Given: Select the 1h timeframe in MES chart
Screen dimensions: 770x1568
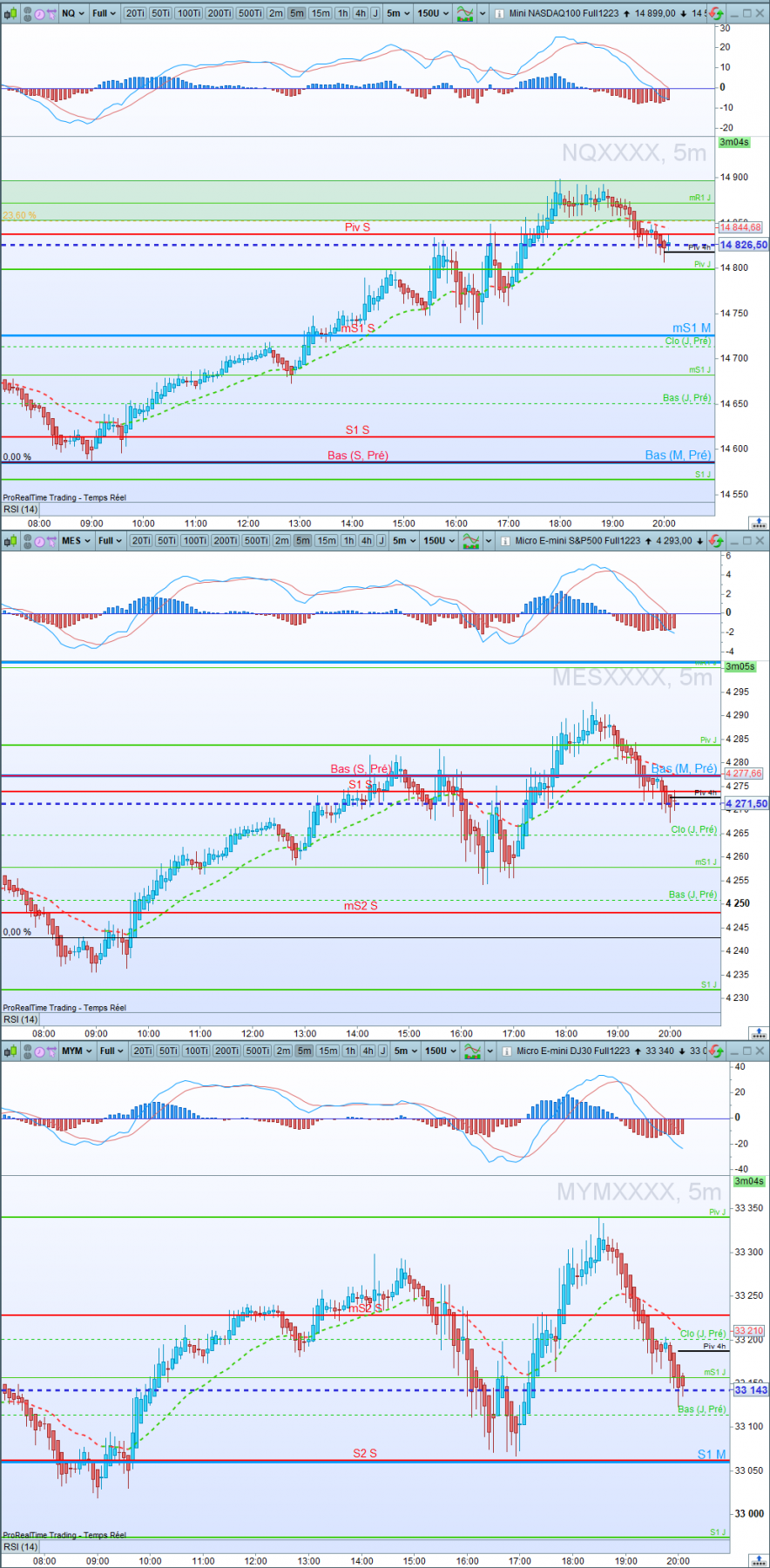Looking at the screenshot, I should (348, 541).
